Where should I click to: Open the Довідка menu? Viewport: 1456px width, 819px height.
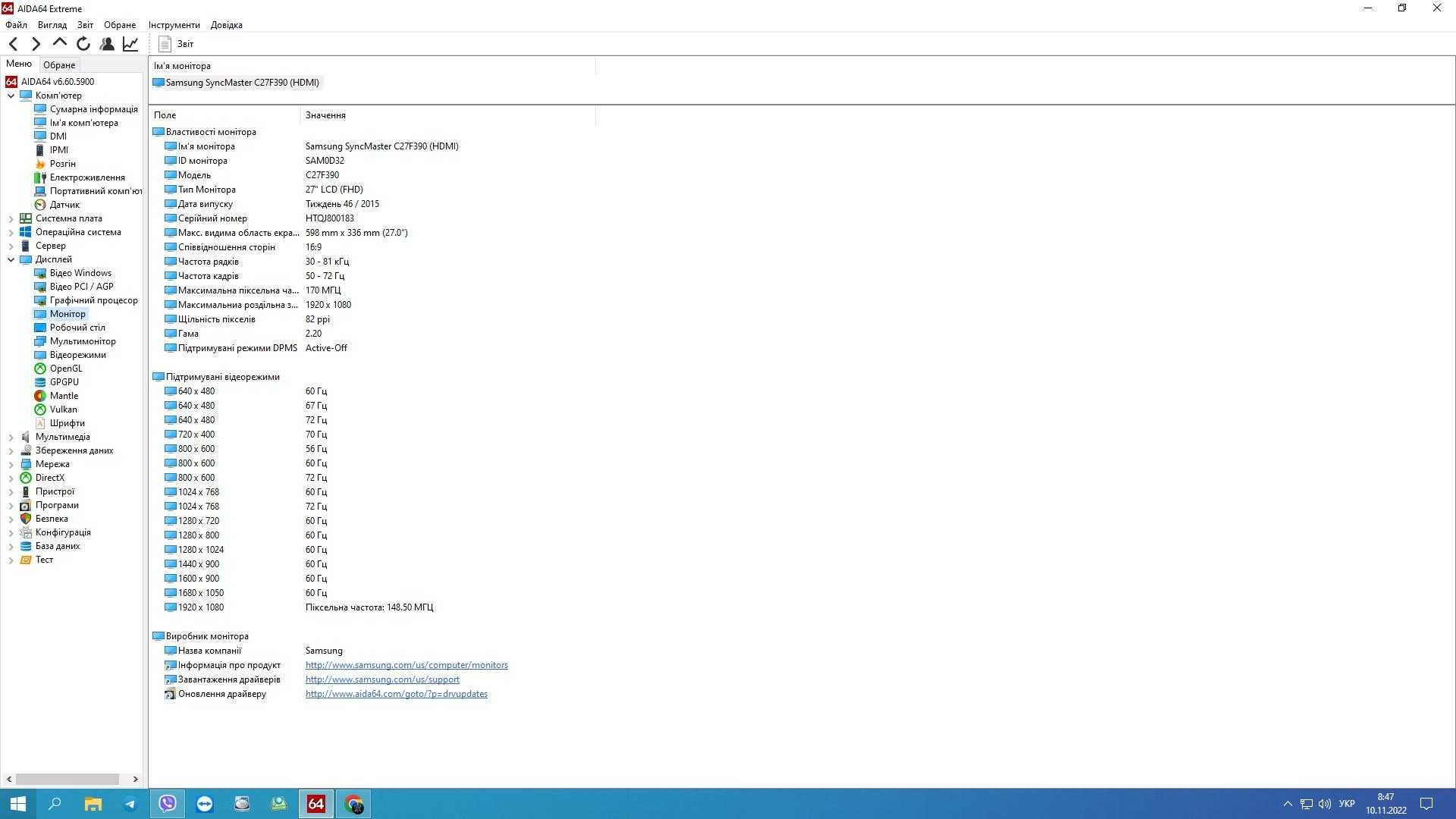(x=226, y=25)
